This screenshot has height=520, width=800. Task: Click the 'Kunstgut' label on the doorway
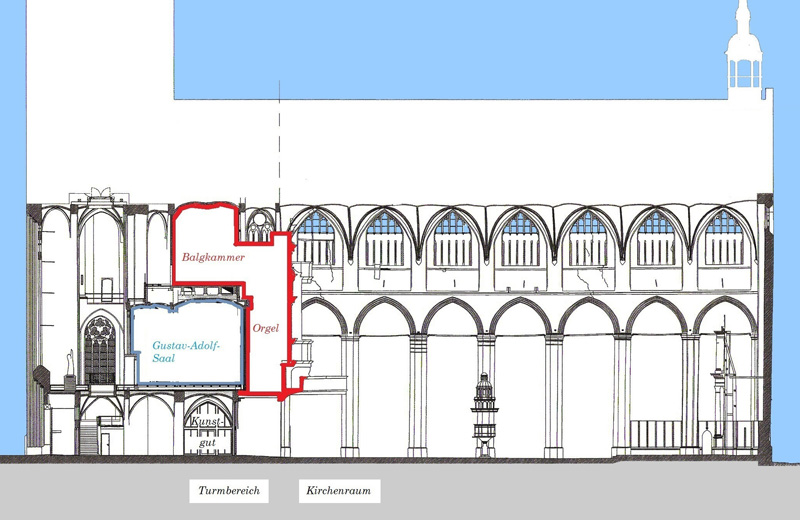[x=208, y=432]
